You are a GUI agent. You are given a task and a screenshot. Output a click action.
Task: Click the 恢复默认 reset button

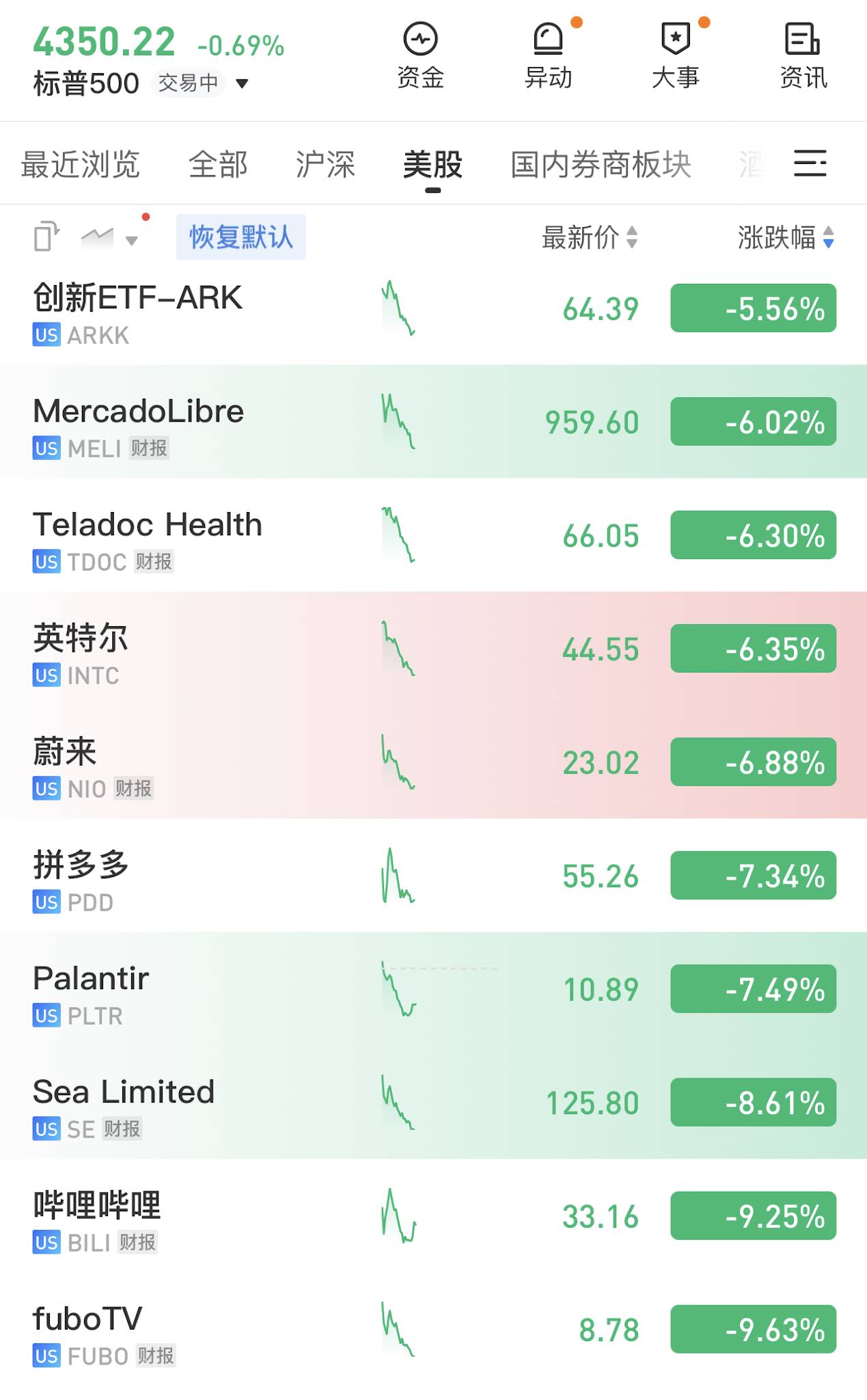(240, 237)
